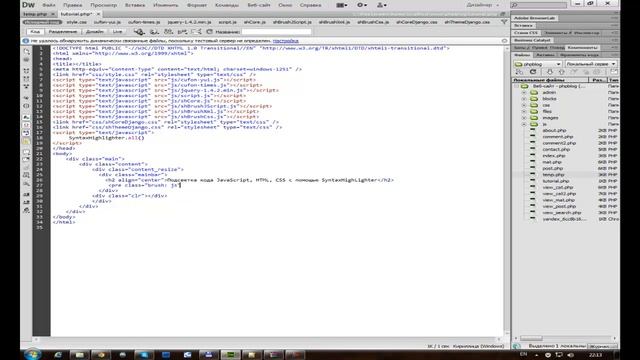Image resolution: width=640 pixels, height=360 pixels.
Task: Open the Вставка menu
Action: click(x=135, y=5)
